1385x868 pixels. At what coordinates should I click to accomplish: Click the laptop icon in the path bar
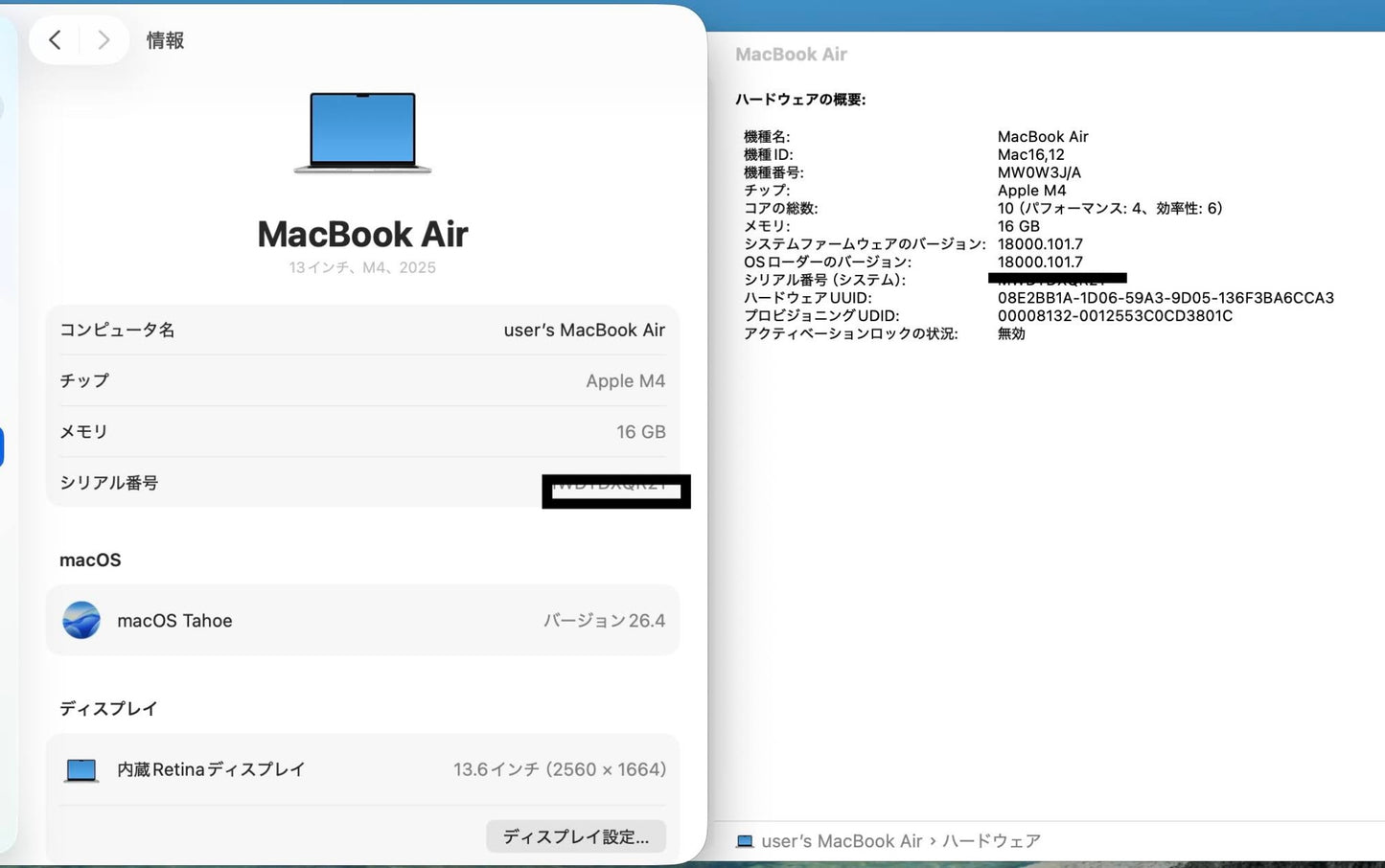coord(745,841)
